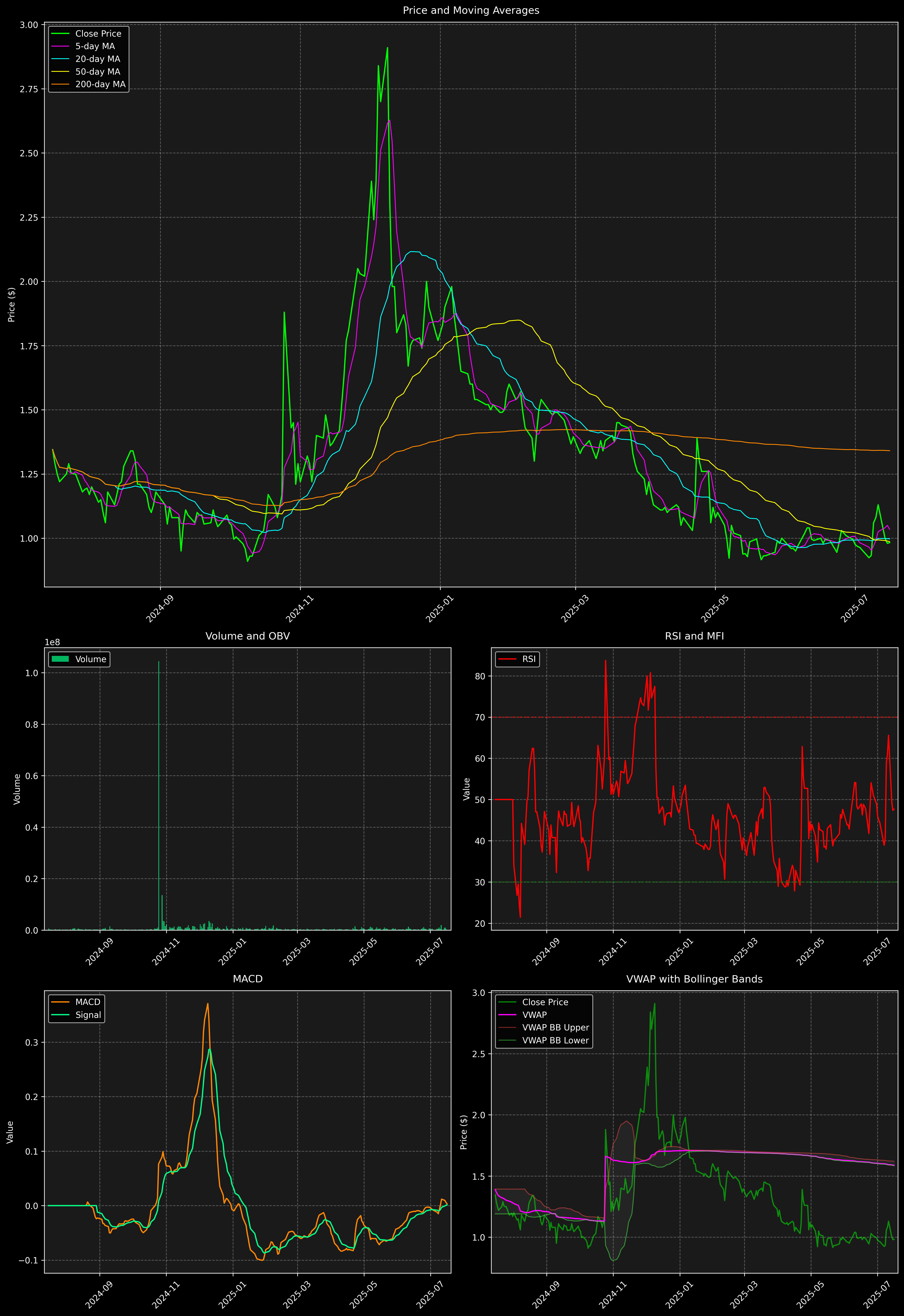The width and height of the screenshot is (904, 1316).
Task: Click the "2.75" price tick label
Action: point(29,89)
